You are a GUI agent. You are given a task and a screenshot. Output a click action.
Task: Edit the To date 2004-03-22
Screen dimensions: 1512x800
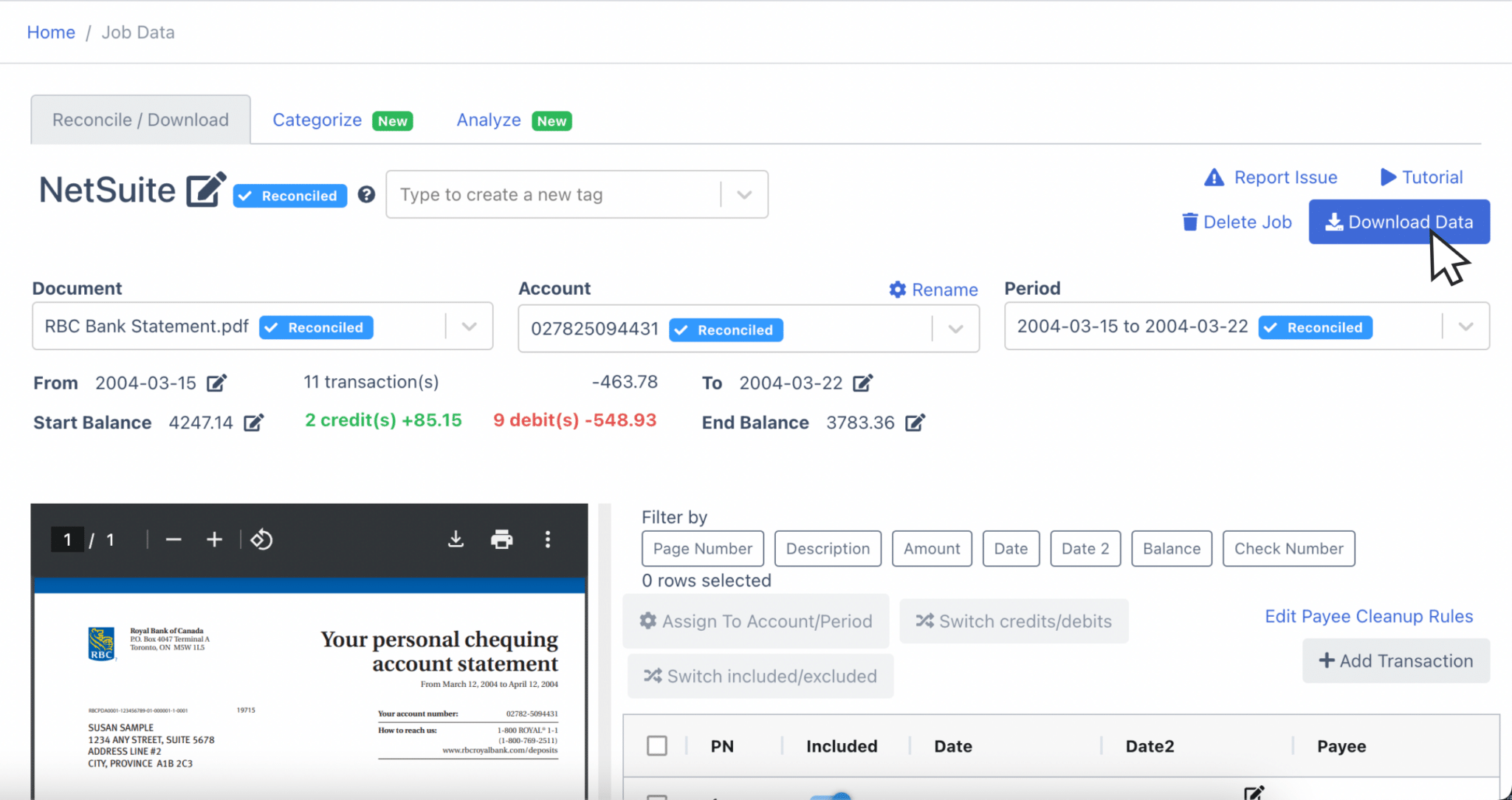[x=862, y=383]
